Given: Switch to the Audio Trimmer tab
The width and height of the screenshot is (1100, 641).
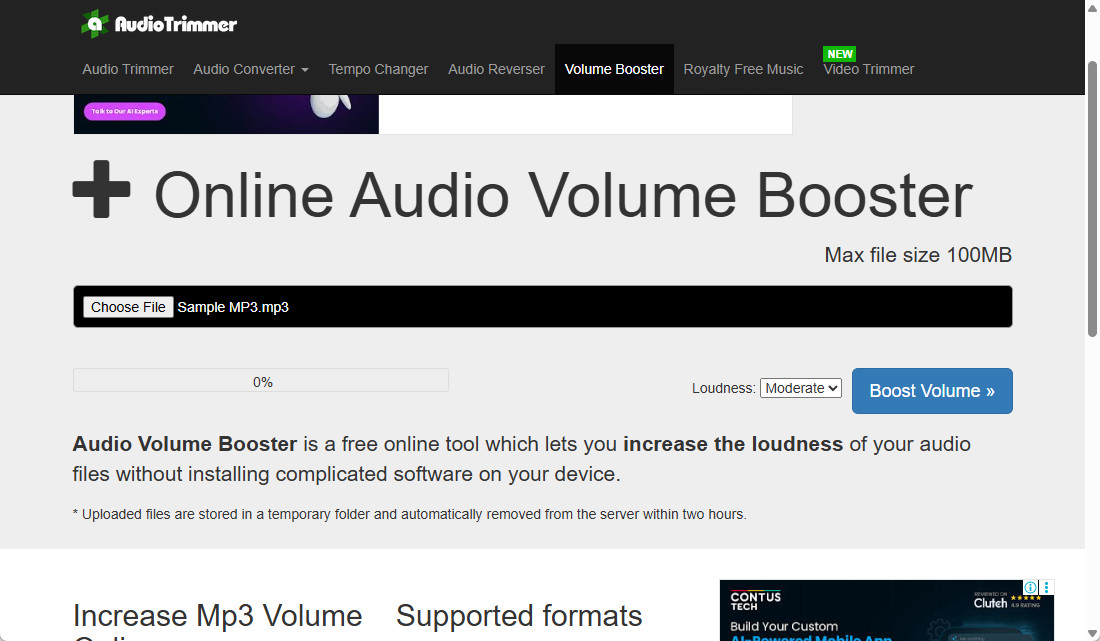Looking at the screenshot, I should (127, 69).
